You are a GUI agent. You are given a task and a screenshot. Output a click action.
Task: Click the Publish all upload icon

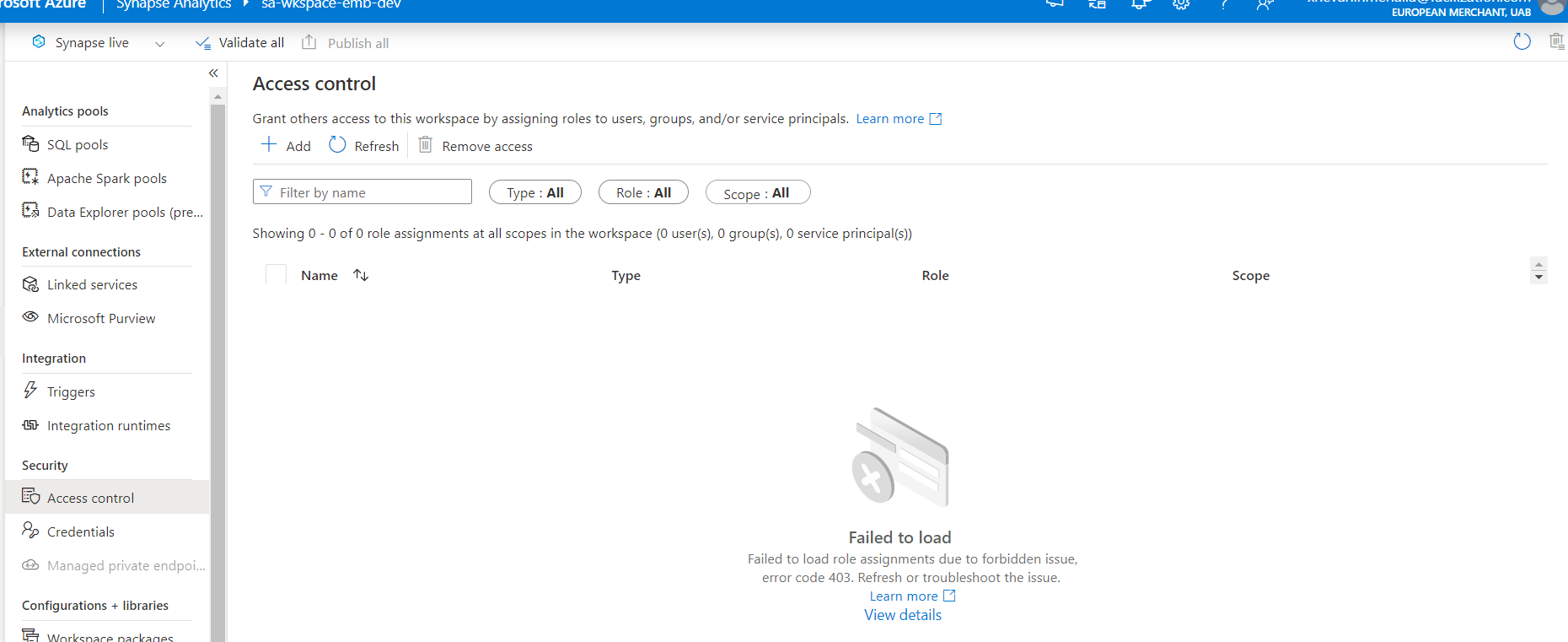click(309, 42)
